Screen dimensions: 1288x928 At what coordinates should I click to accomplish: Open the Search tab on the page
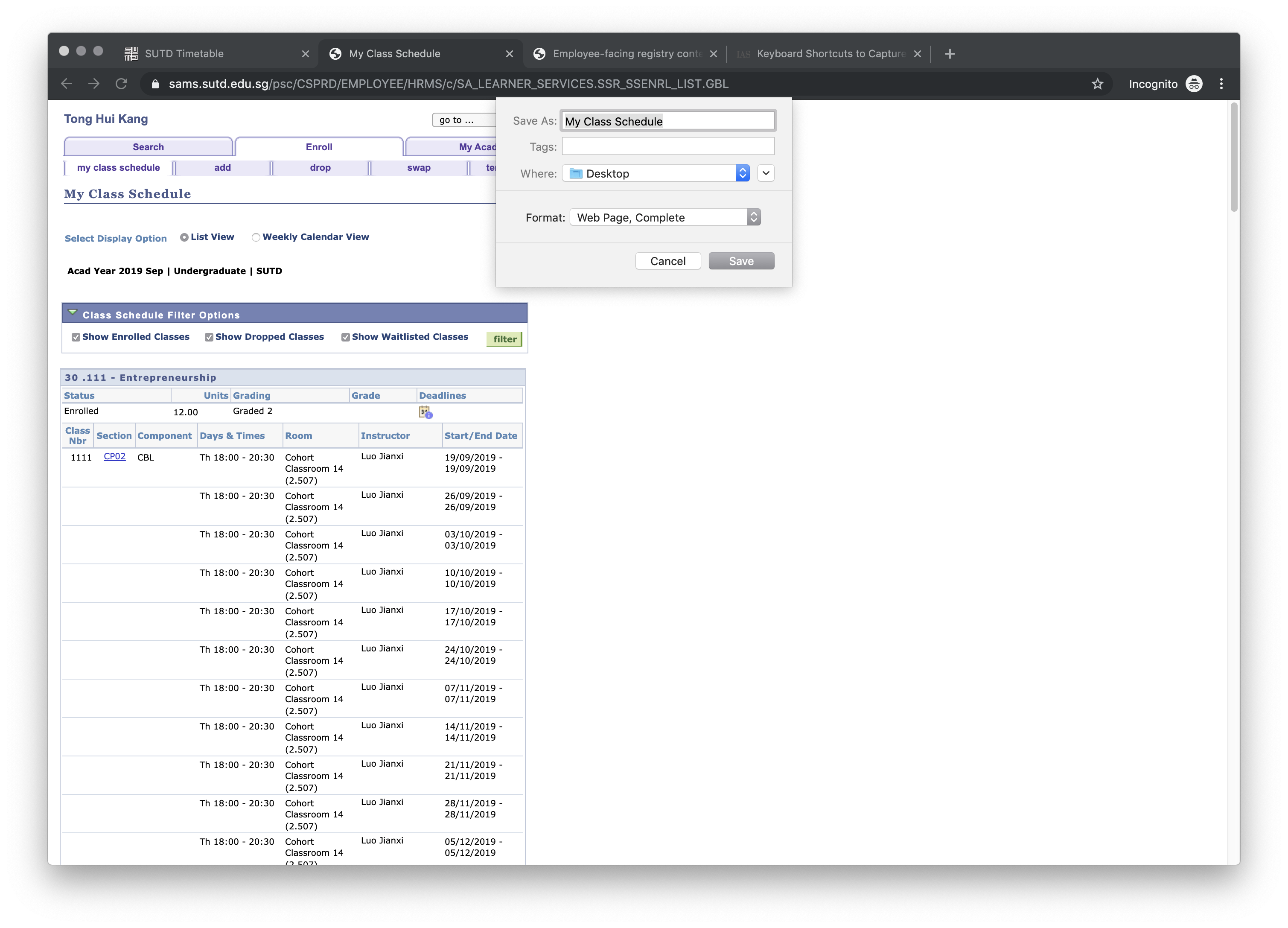tap(148, 147)
